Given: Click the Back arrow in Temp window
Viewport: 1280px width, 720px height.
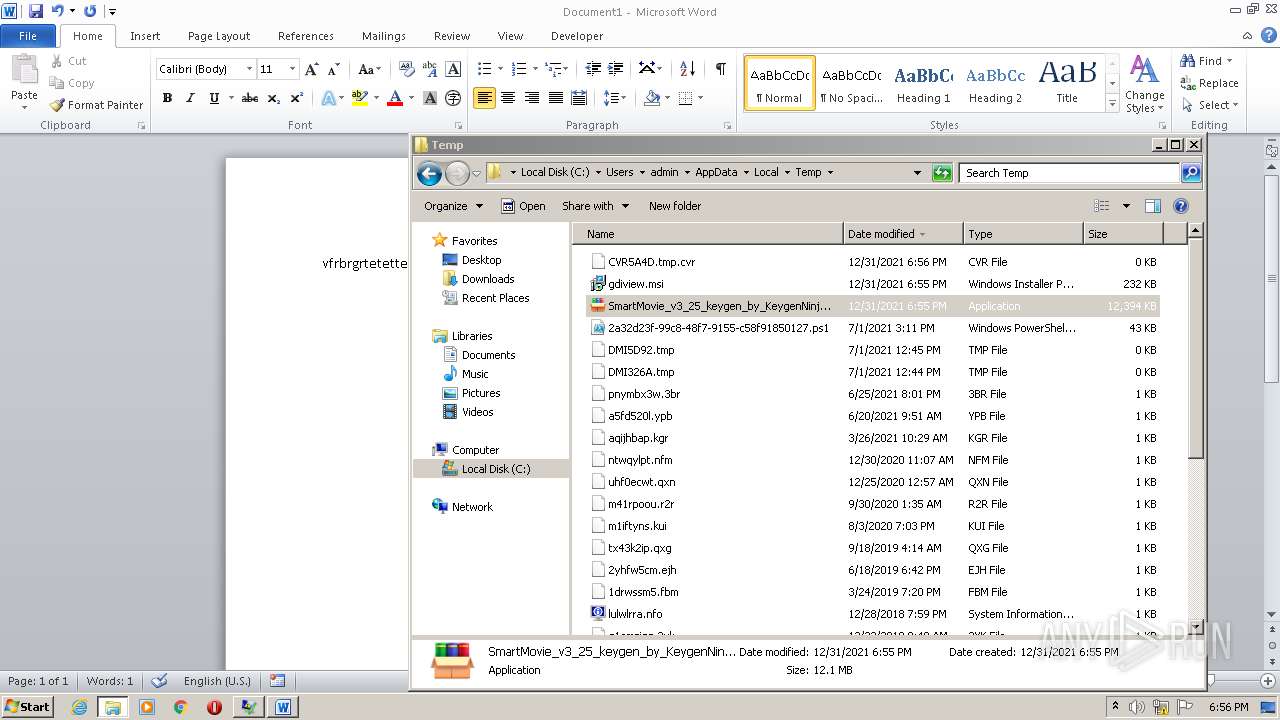Looking at the screenshot, I should pos(429,173).
